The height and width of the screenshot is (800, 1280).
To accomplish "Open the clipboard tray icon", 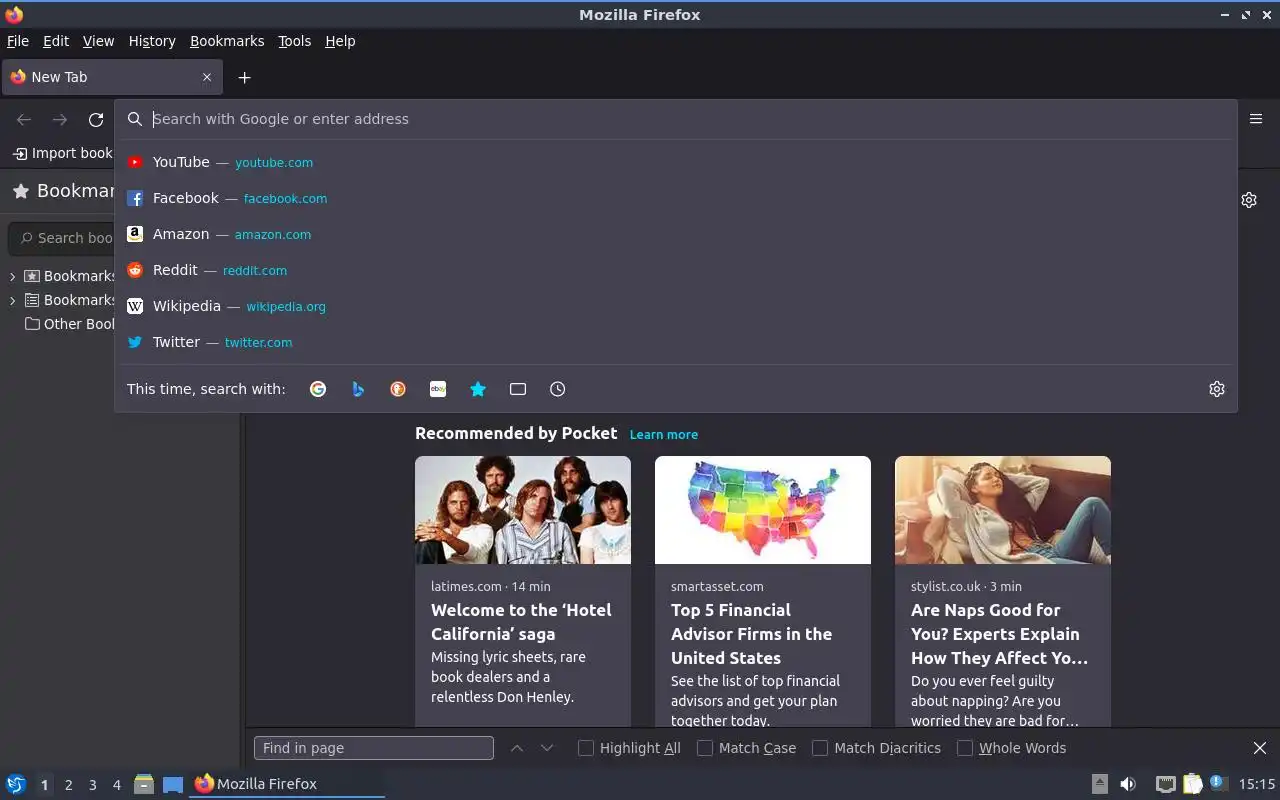I will (x=1192, y=784).
